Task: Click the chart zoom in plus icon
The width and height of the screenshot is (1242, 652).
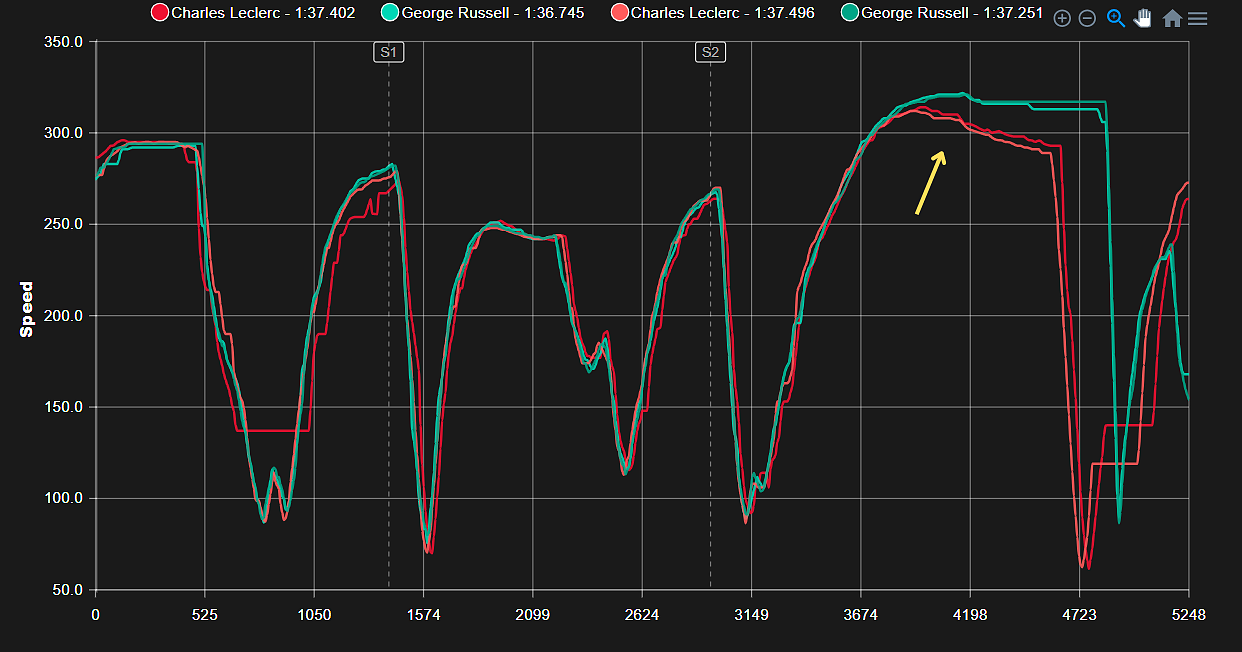Action: pyautogui.click(x=1062, y=18)
